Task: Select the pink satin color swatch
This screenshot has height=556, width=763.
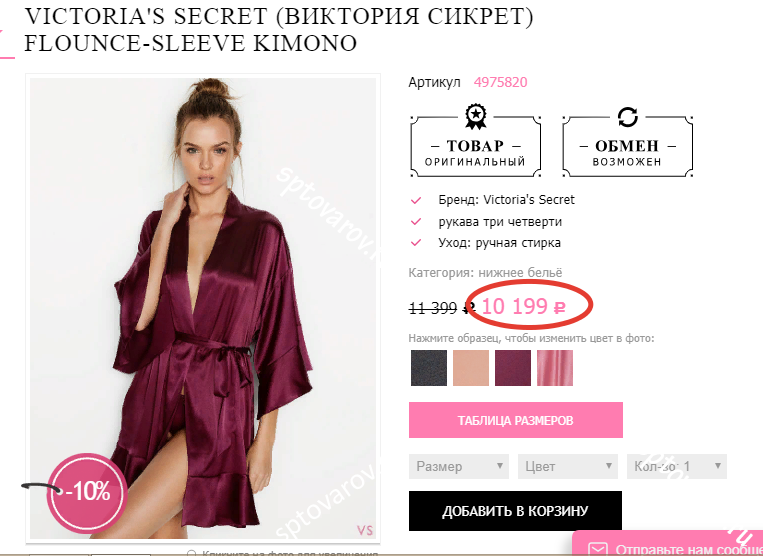Action: (x=555, y=368)
